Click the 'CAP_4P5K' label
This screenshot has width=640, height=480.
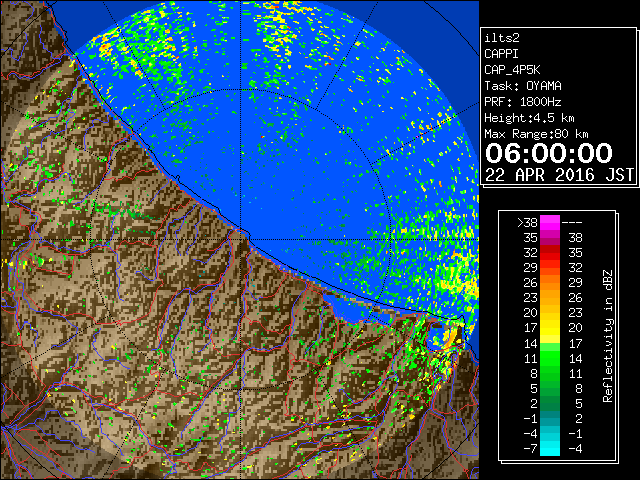512,70
